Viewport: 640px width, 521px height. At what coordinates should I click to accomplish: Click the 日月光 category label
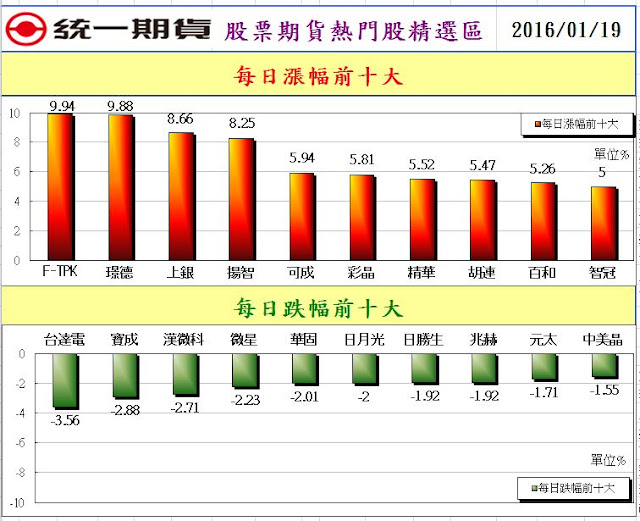coord(364,339)
